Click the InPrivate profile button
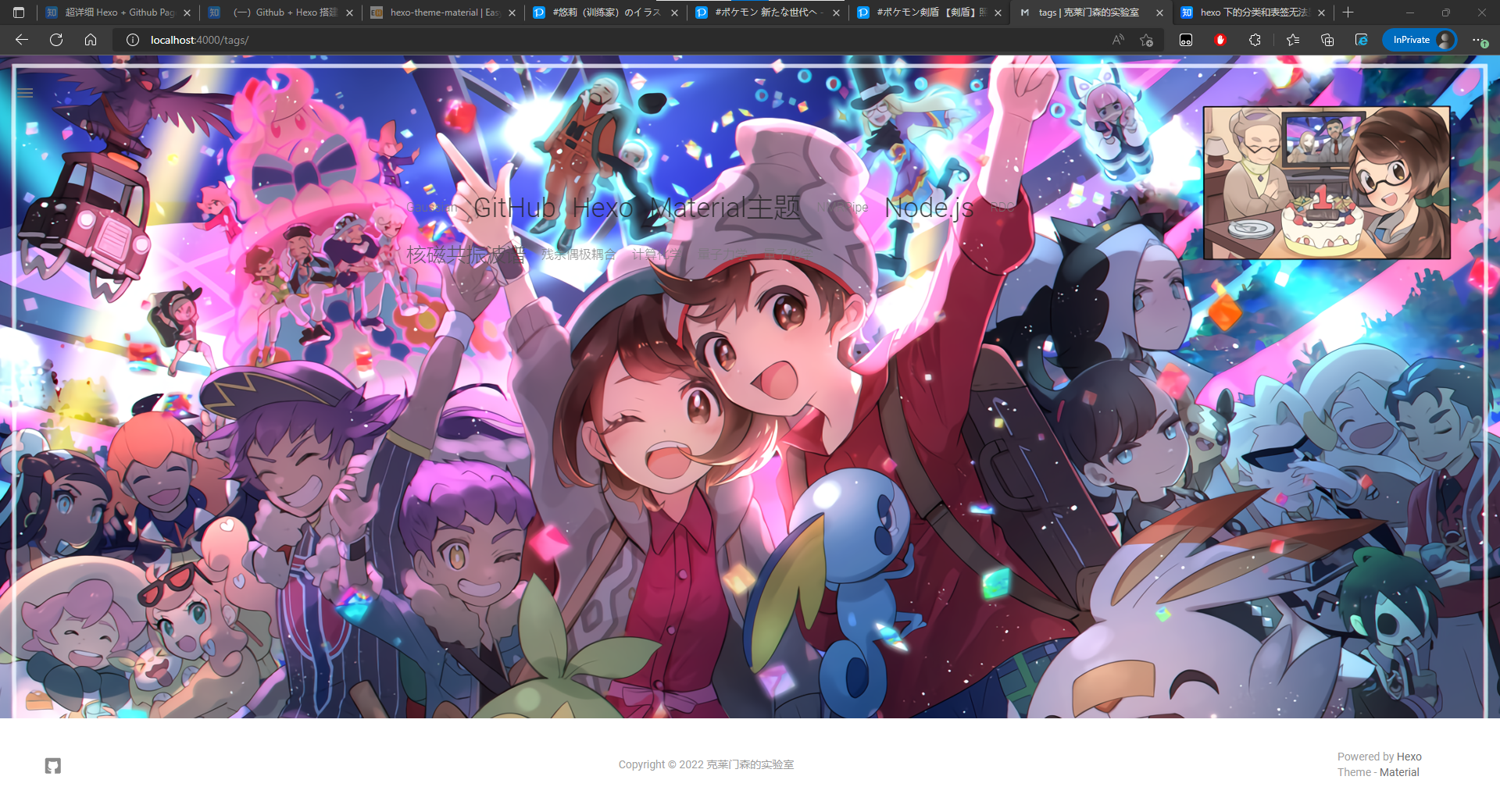The width and height of the screenshot is (1500, 812). coord(1420,40)
